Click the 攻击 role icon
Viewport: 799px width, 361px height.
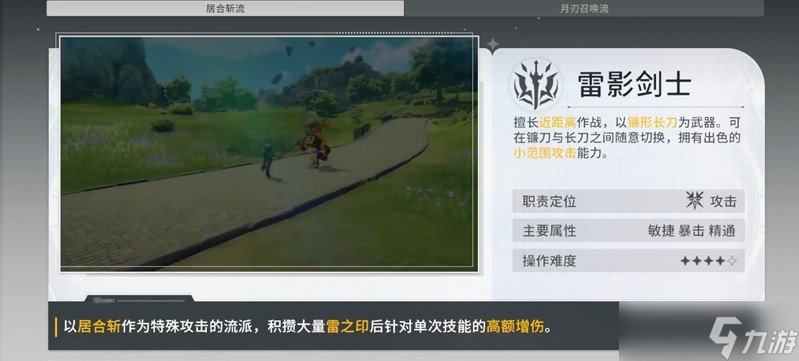click(x=695, y=201)
